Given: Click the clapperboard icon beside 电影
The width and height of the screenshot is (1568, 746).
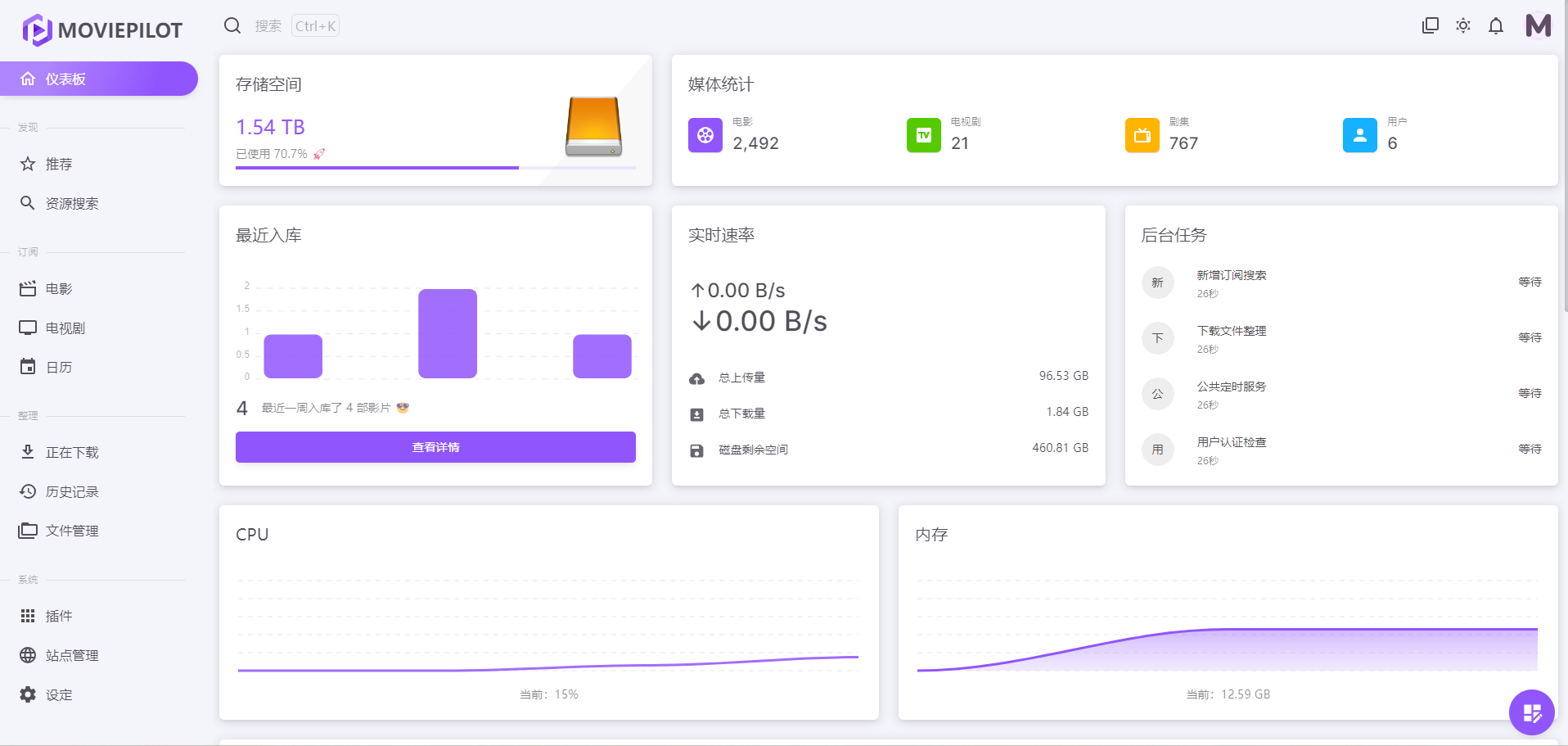Looking at the screenshot, I should click(x=28, y=288).
